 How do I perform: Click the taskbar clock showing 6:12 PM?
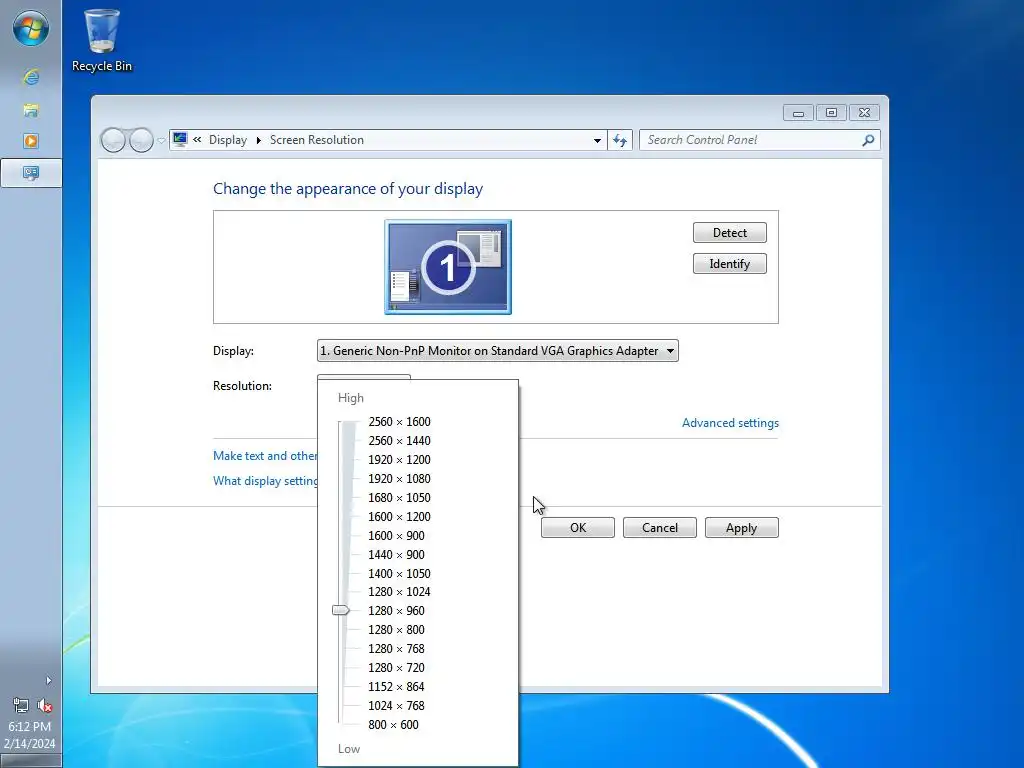pos(30,735)
